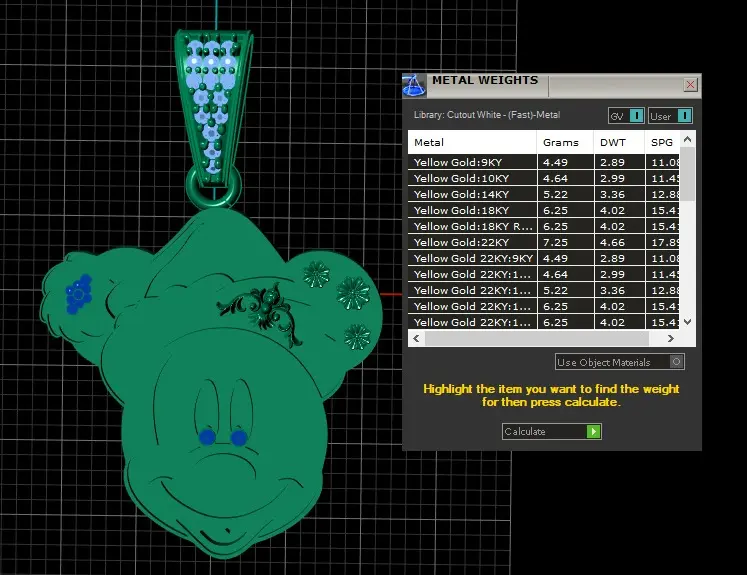Click the horizontal scroll right arrow

point(671,338)
